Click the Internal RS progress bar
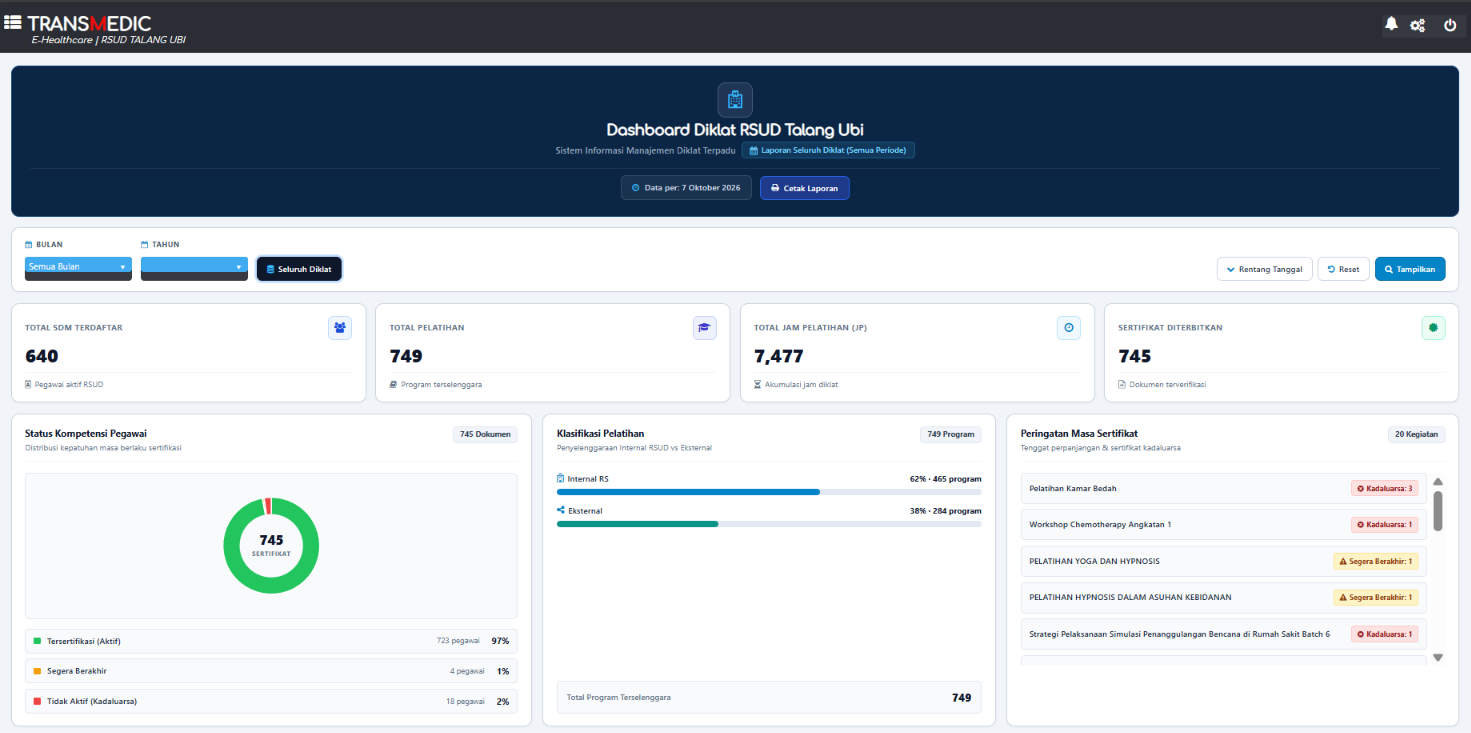 (769, 492)
